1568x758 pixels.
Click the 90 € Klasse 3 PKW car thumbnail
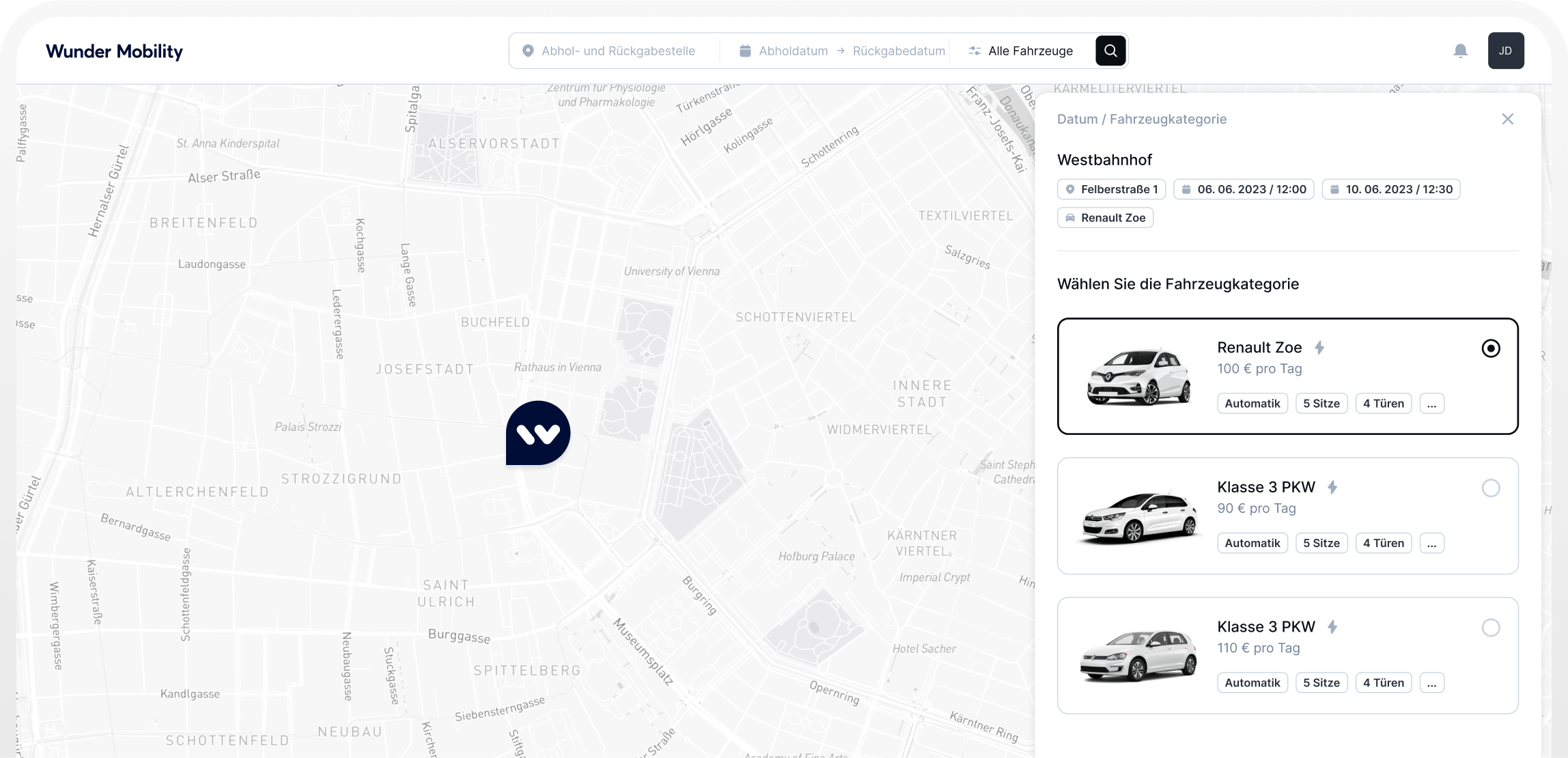pyautogui.click(x=1139, y=517)
